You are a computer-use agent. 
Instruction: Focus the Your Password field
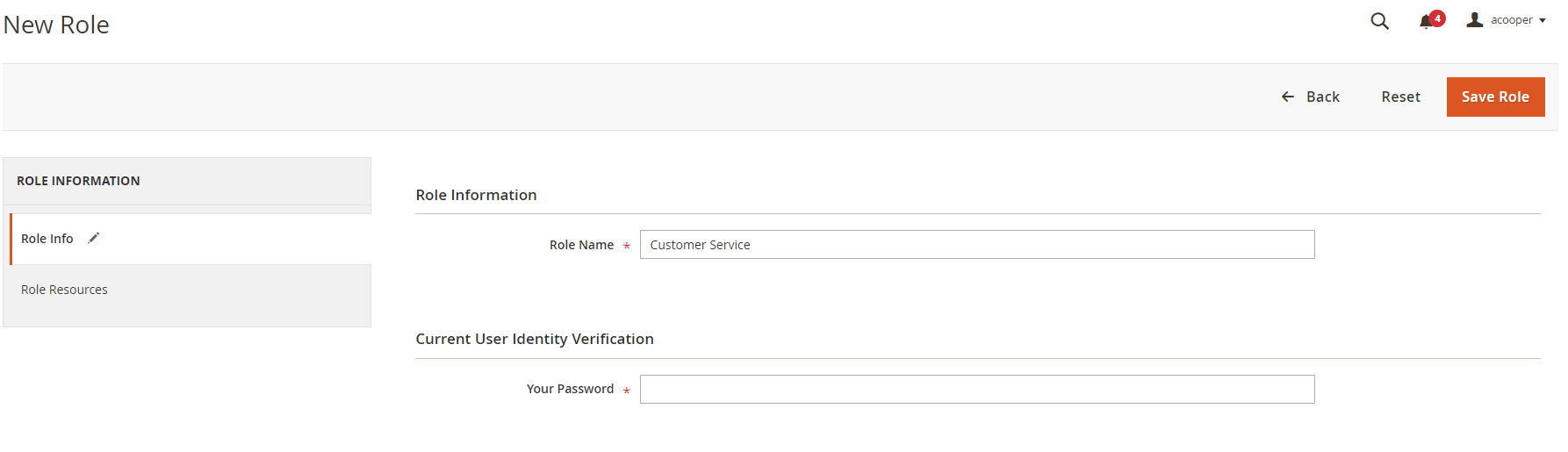pyautogui.click(x=976, y=390)
